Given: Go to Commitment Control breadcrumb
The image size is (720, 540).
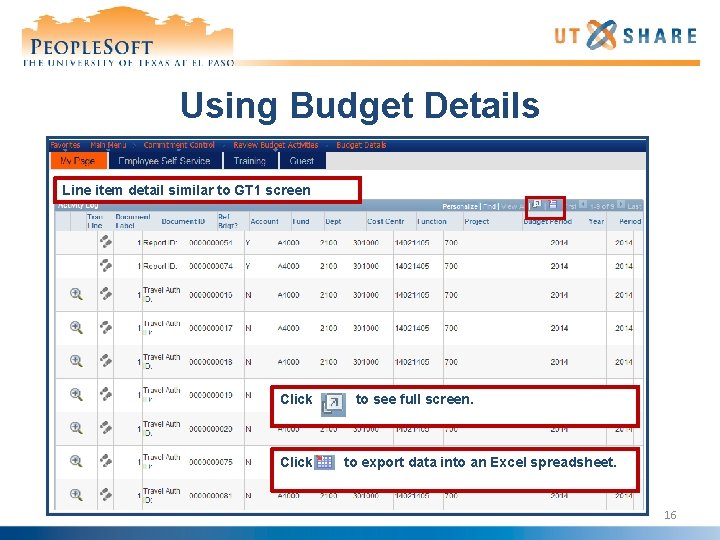Looking at the screenshot, I should point(179,145).
